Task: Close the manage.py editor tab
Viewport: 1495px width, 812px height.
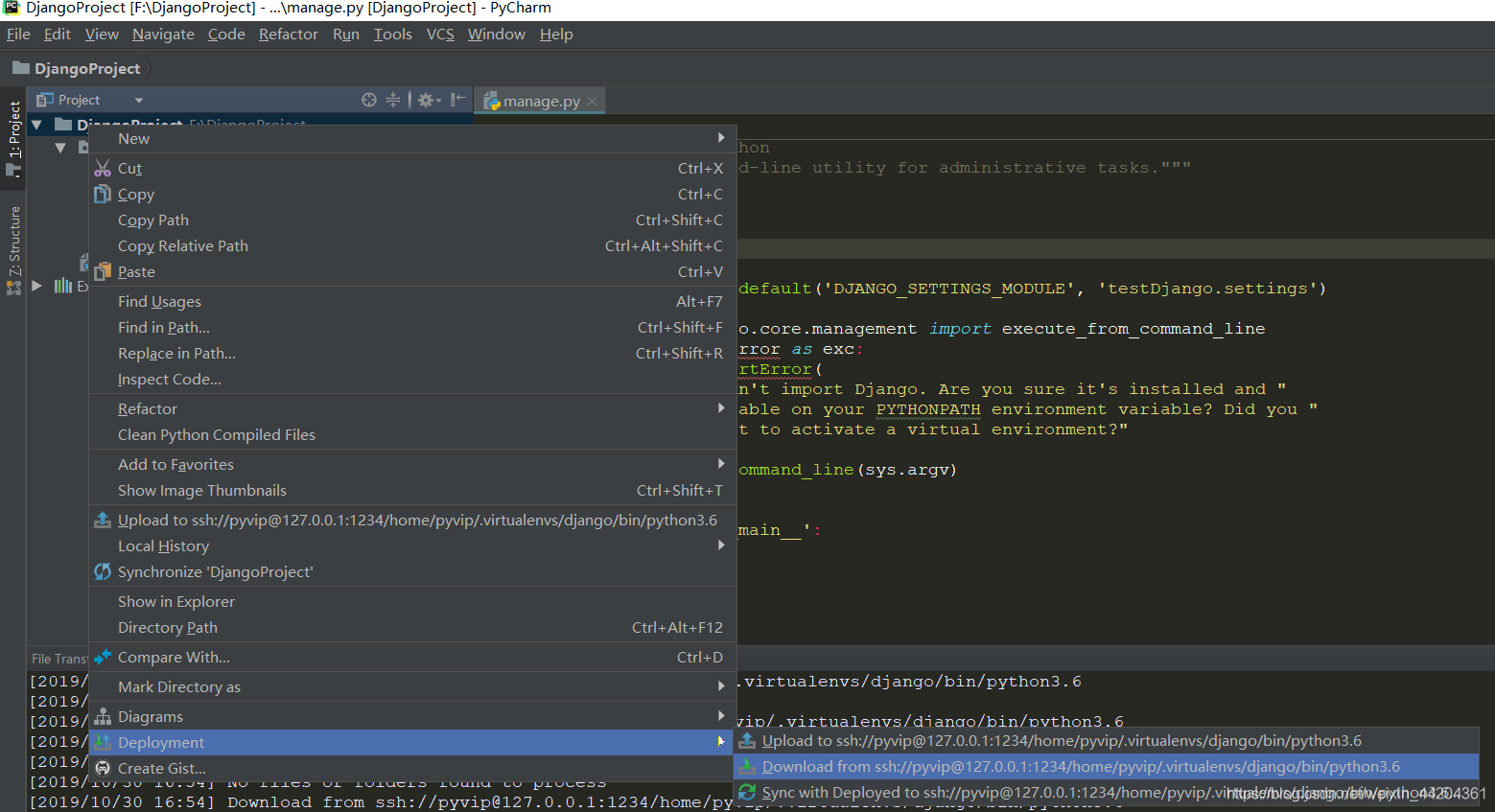Action: 593,101
